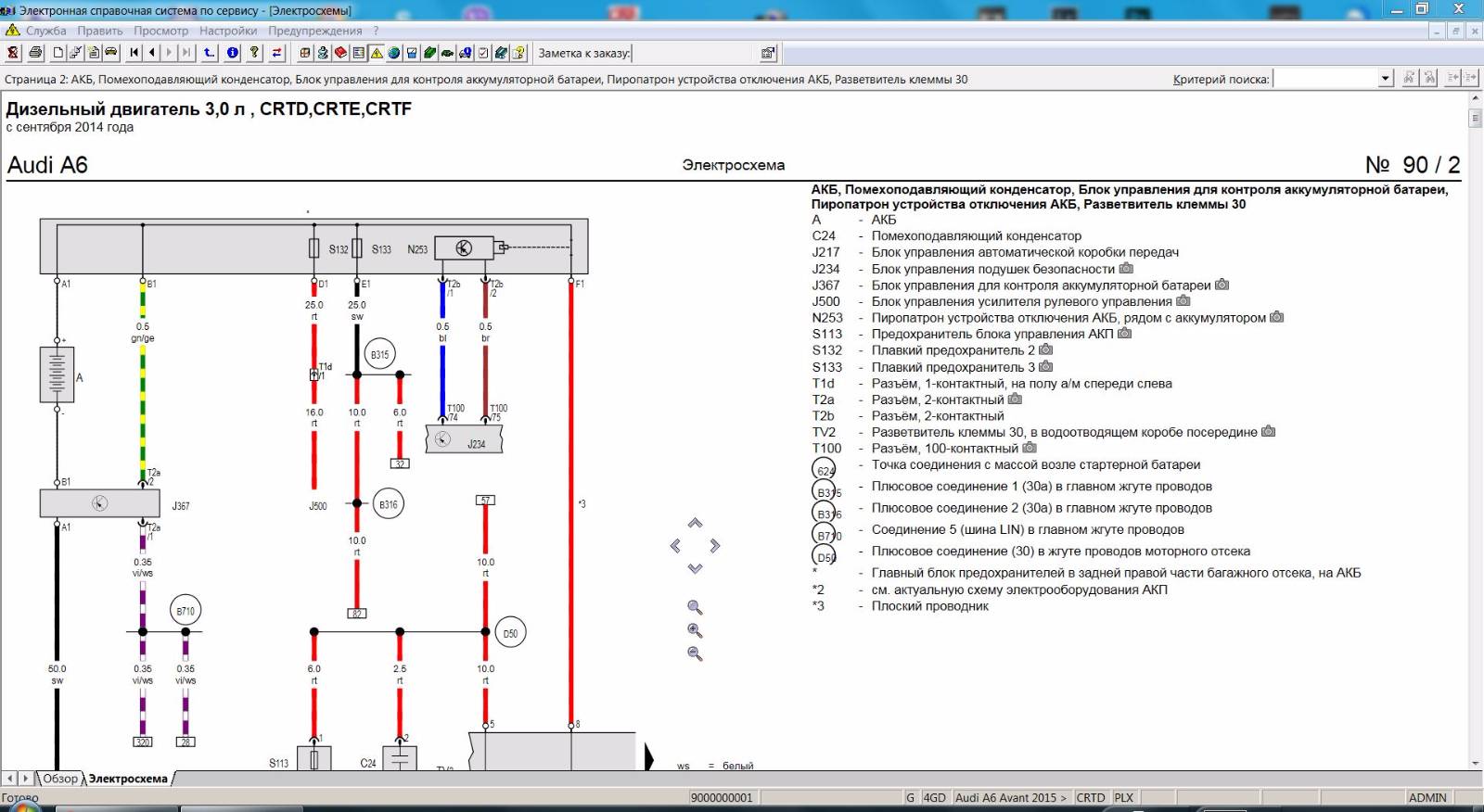Click the yellow question mark help icon
1484x812 pixels.
[x=254, y=53]
